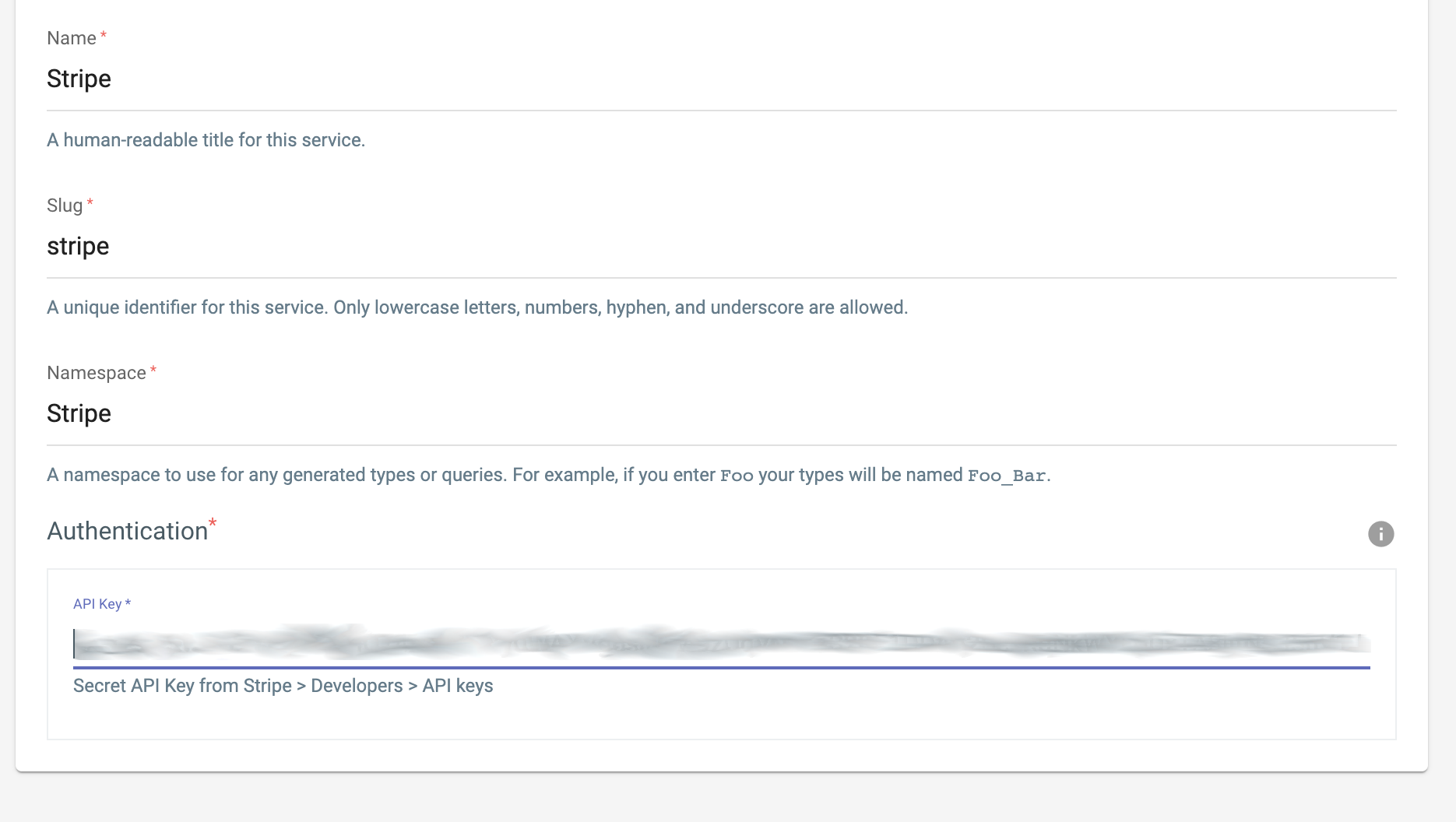Click the Authentication section heading
This screenshot has width=1456, height=822.
pos(127,531)
